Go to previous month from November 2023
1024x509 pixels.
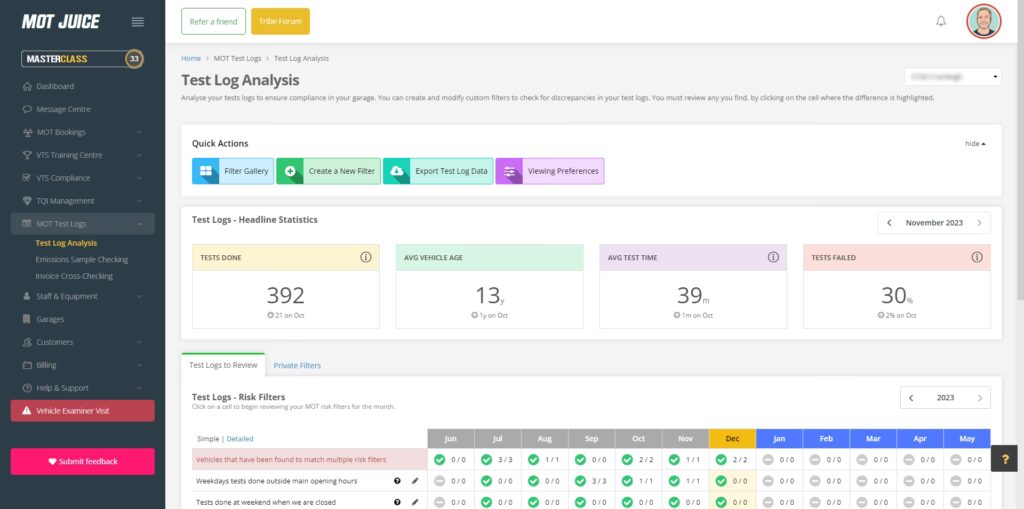pos(889,223)
